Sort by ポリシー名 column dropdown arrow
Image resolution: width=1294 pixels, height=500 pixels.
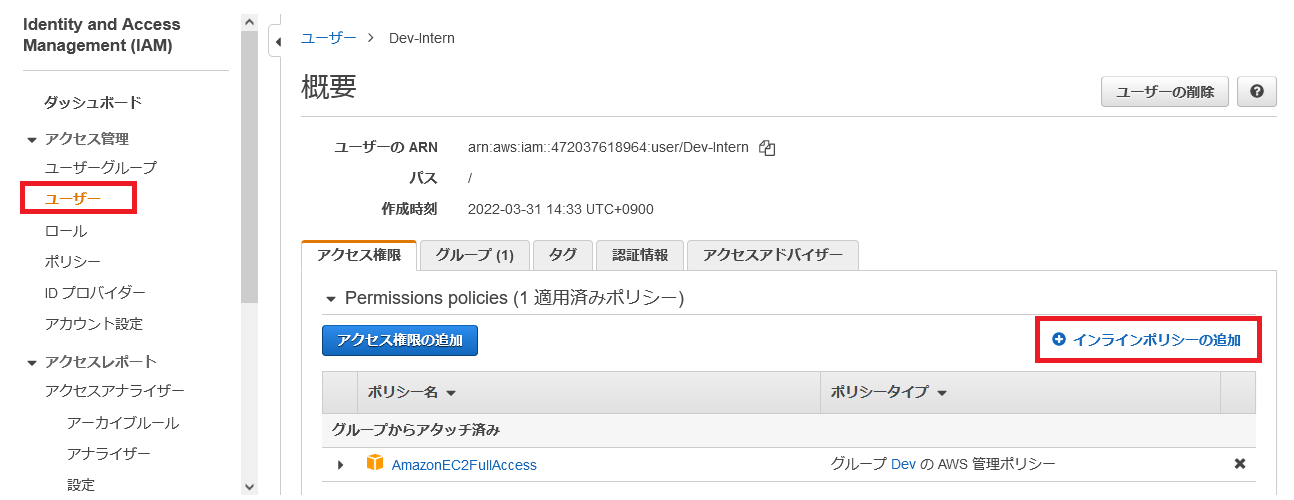point(450,393)
